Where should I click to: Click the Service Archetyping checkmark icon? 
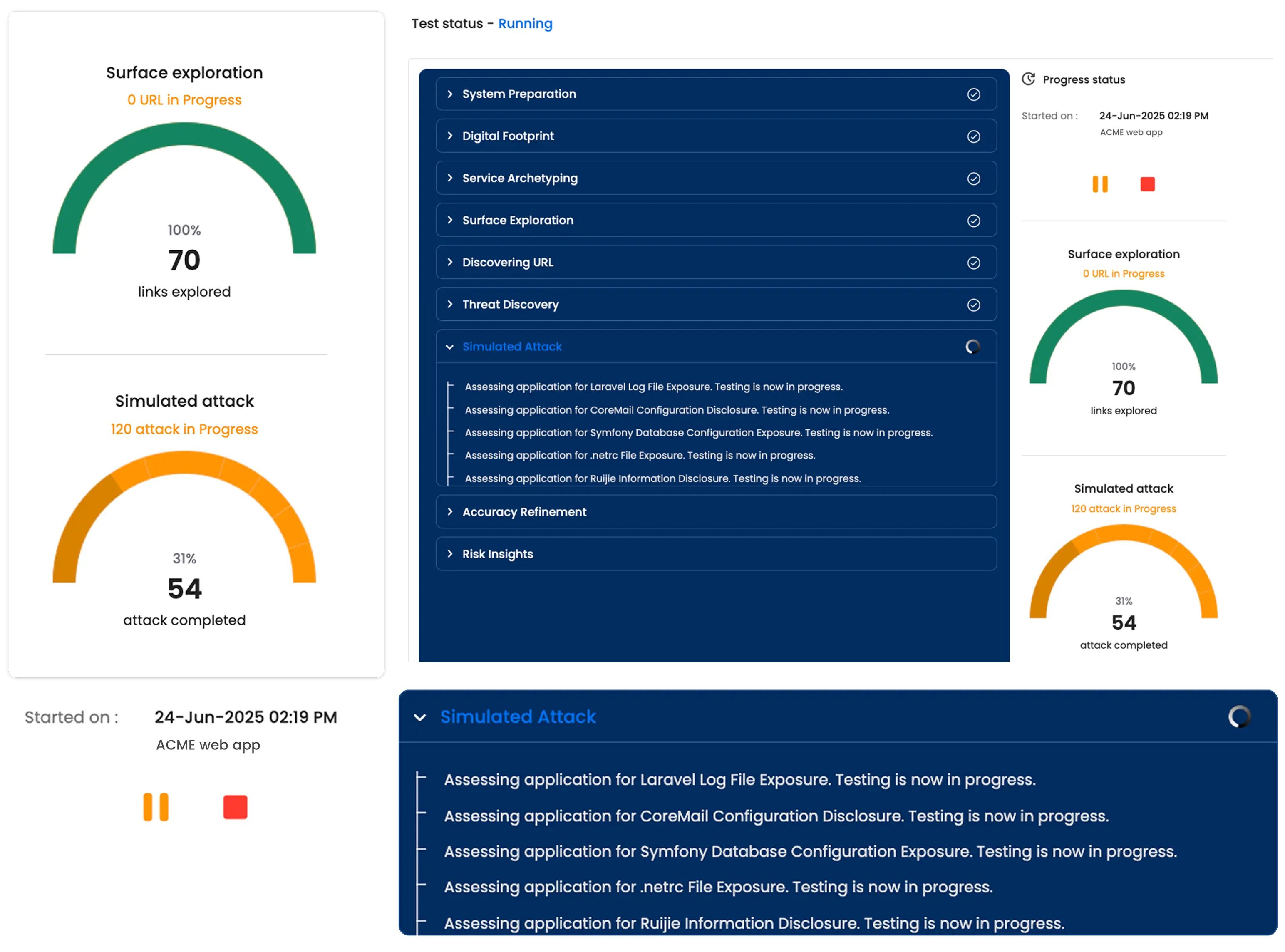974,178
